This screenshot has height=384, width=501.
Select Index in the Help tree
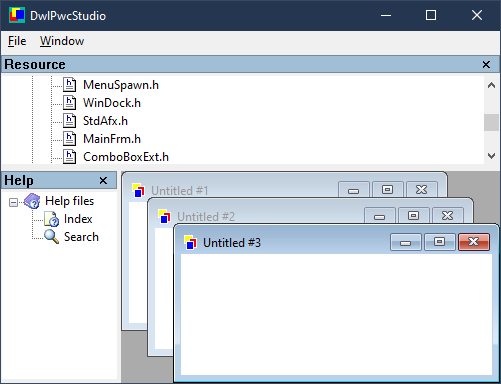[x=78, y=219]
